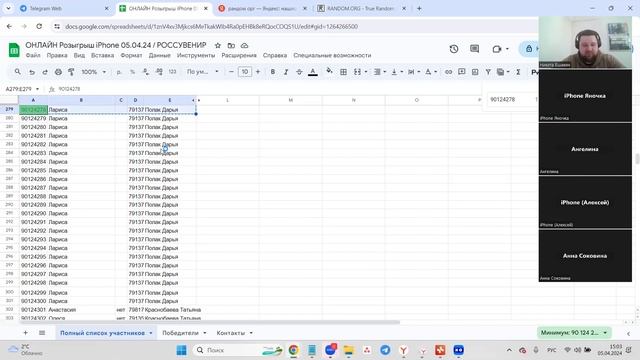Click the redo arrow

pyautogui.click(x=45, y=72)
